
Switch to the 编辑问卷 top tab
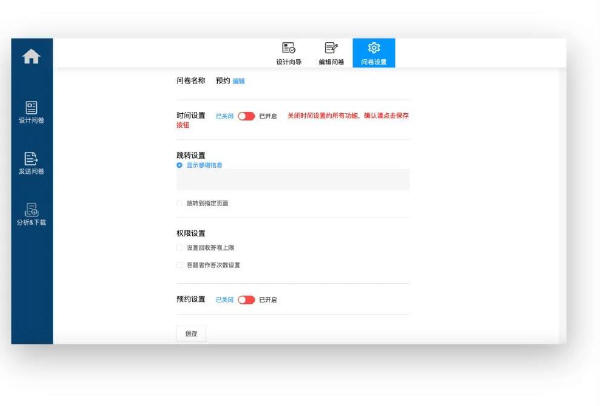coord(331,53)
